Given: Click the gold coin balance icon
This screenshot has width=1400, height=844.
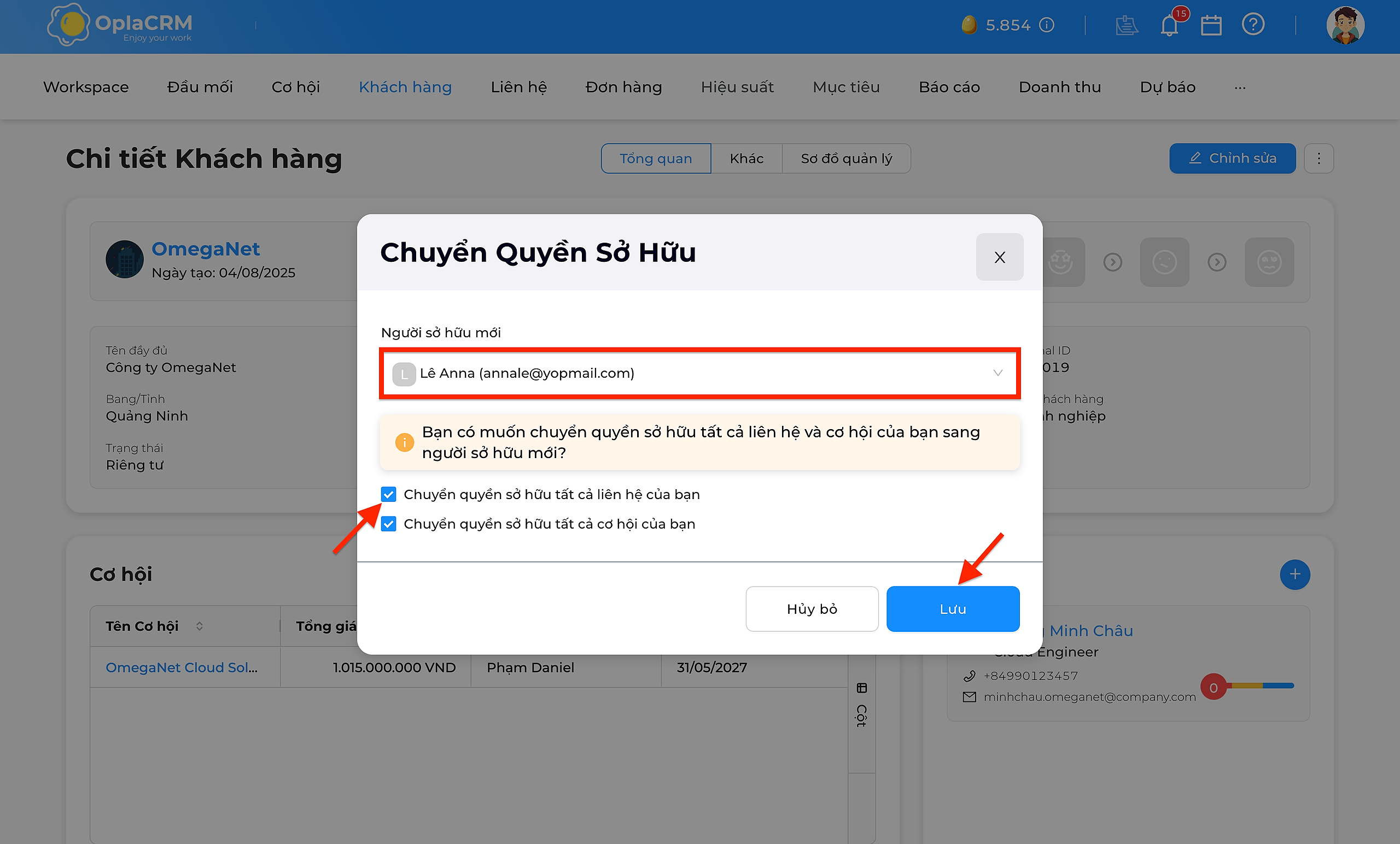Looking at the screenshot, I should coord(969,25).
